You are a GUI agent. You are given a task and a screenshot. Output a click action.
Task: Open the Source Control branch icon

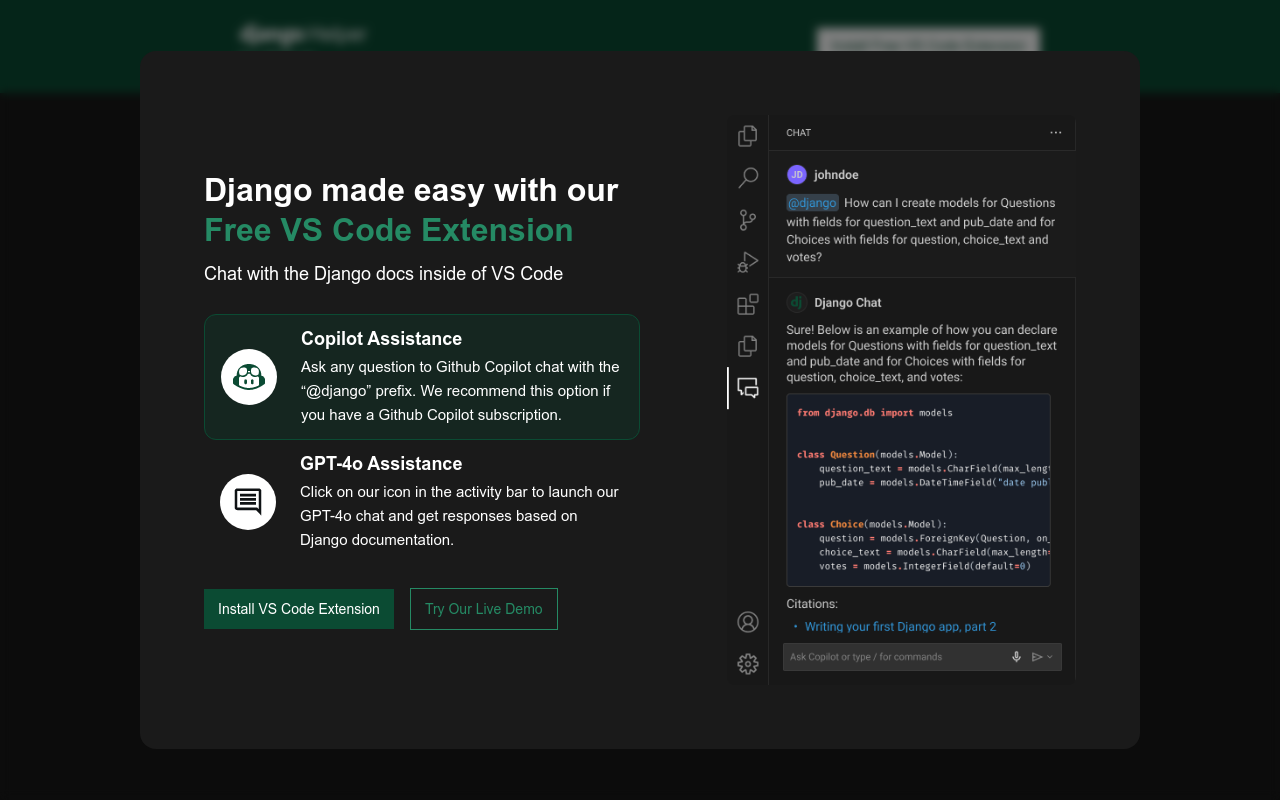point(747,220)
